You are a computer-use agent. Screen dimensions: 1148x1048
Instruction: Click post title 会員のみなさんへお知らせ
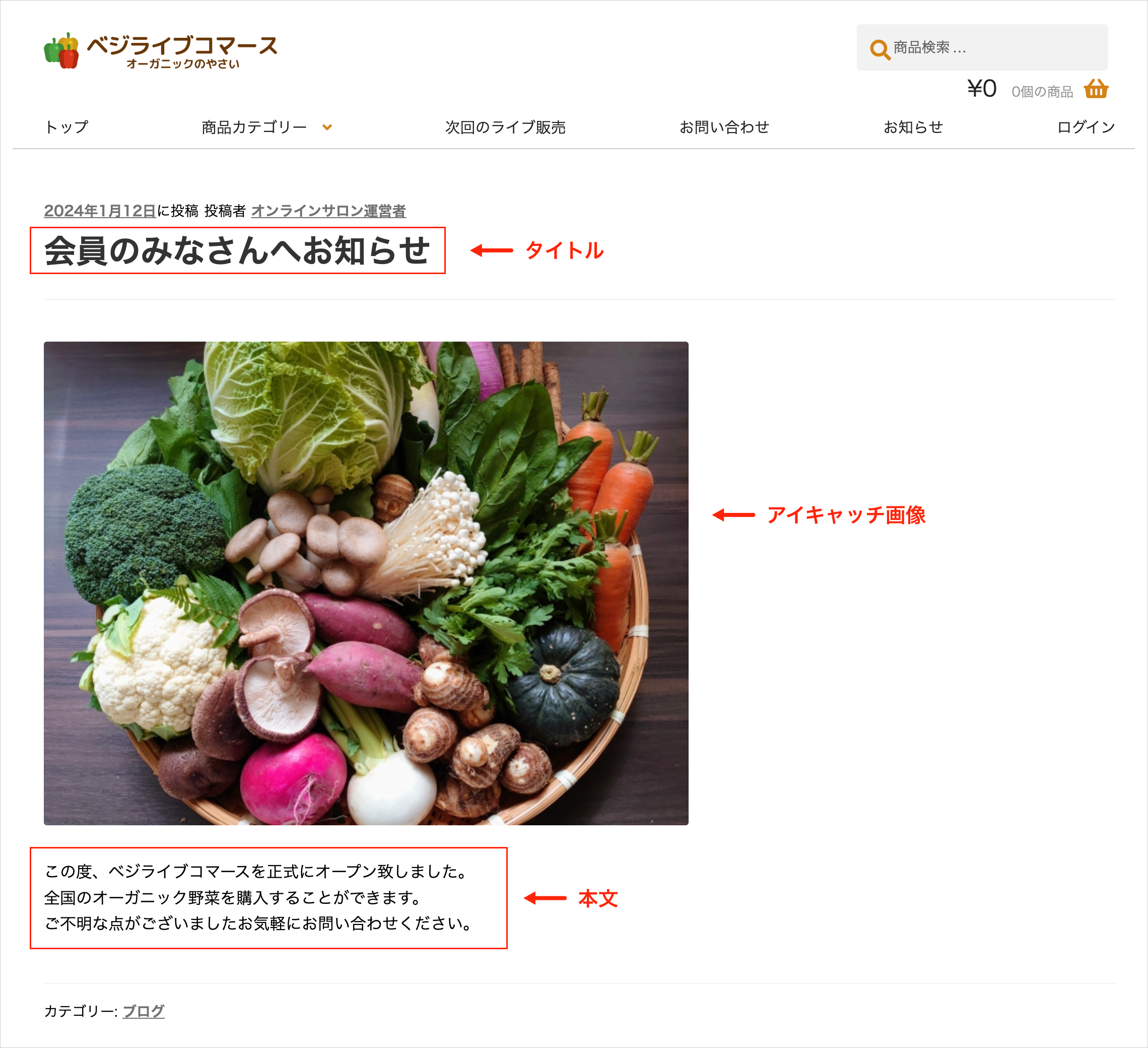(237, 250)
